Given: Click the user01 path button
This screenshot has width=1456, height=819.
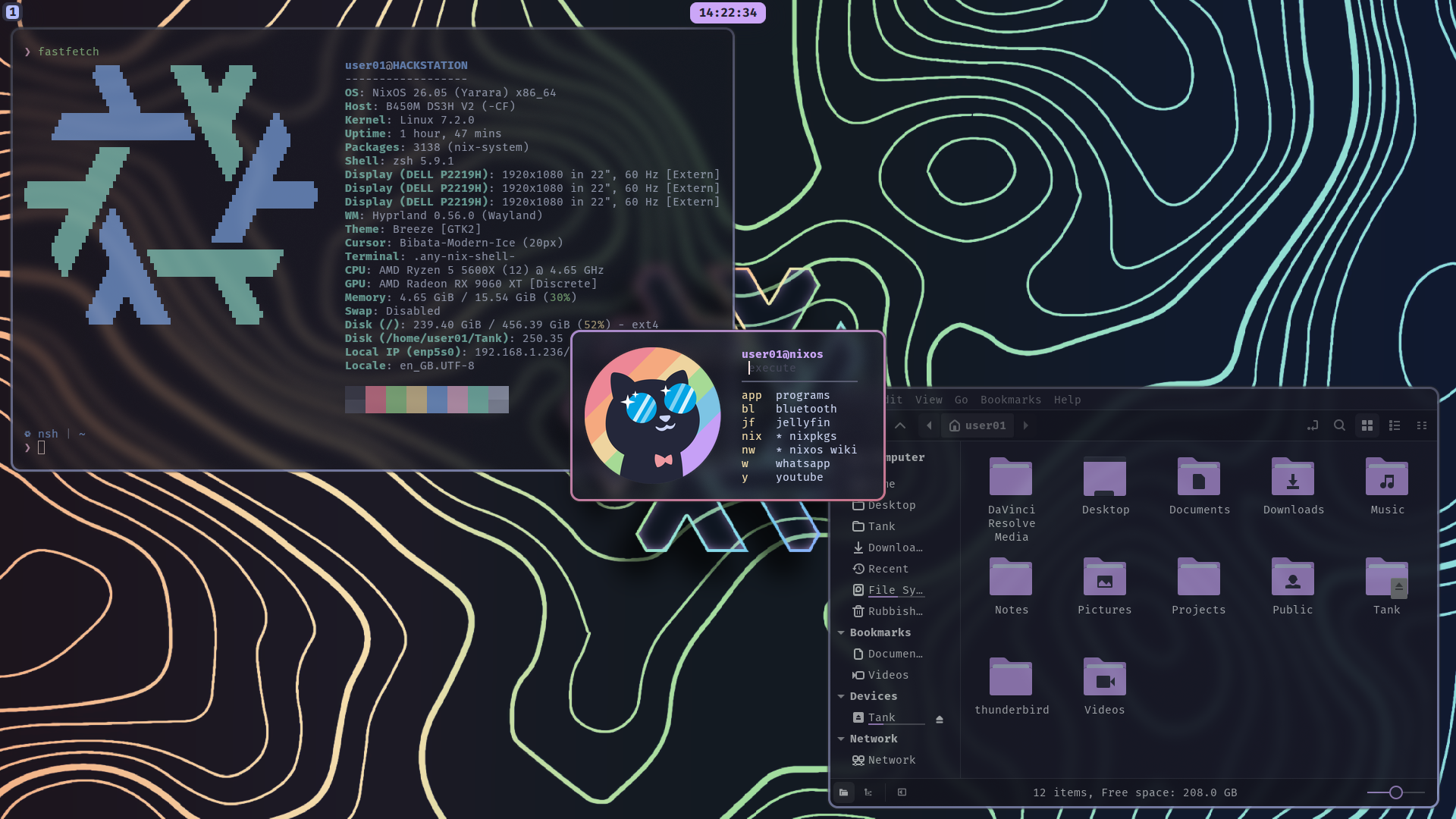Looking at the screenshot, I should tap(977, 425).
